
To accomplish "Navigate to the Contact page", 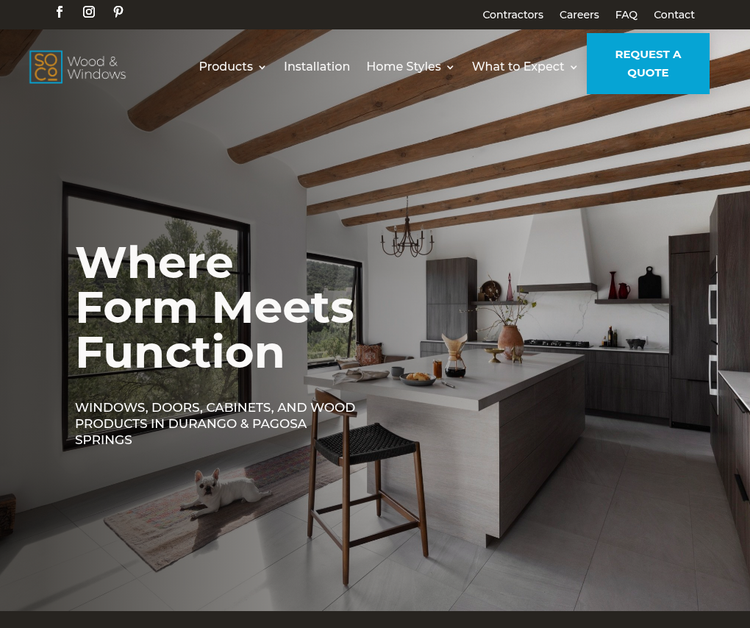I will click(x=674, y=15).
